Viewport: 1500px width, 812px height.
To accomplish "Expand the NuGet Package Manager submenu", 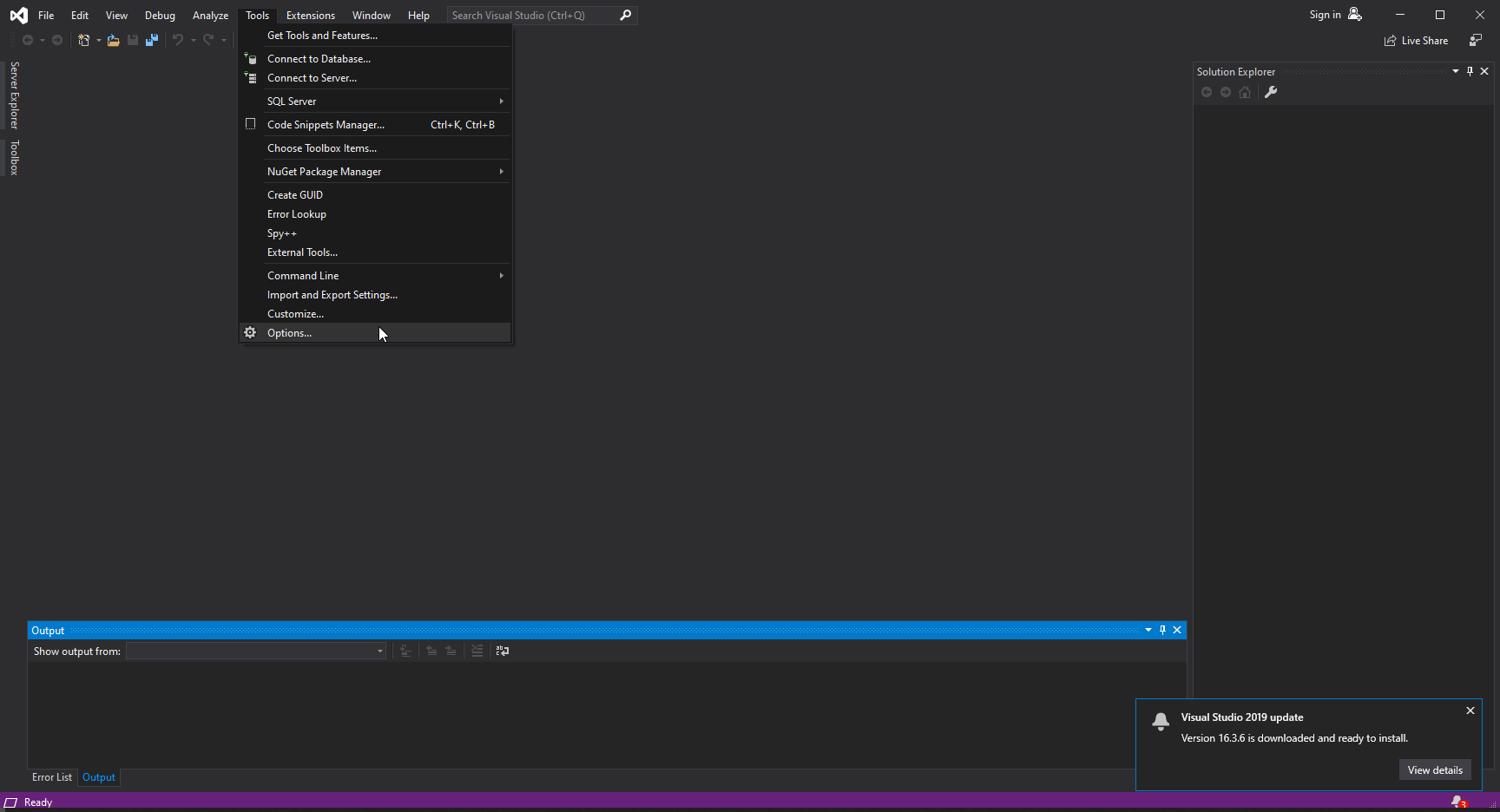I will [375, 172].
